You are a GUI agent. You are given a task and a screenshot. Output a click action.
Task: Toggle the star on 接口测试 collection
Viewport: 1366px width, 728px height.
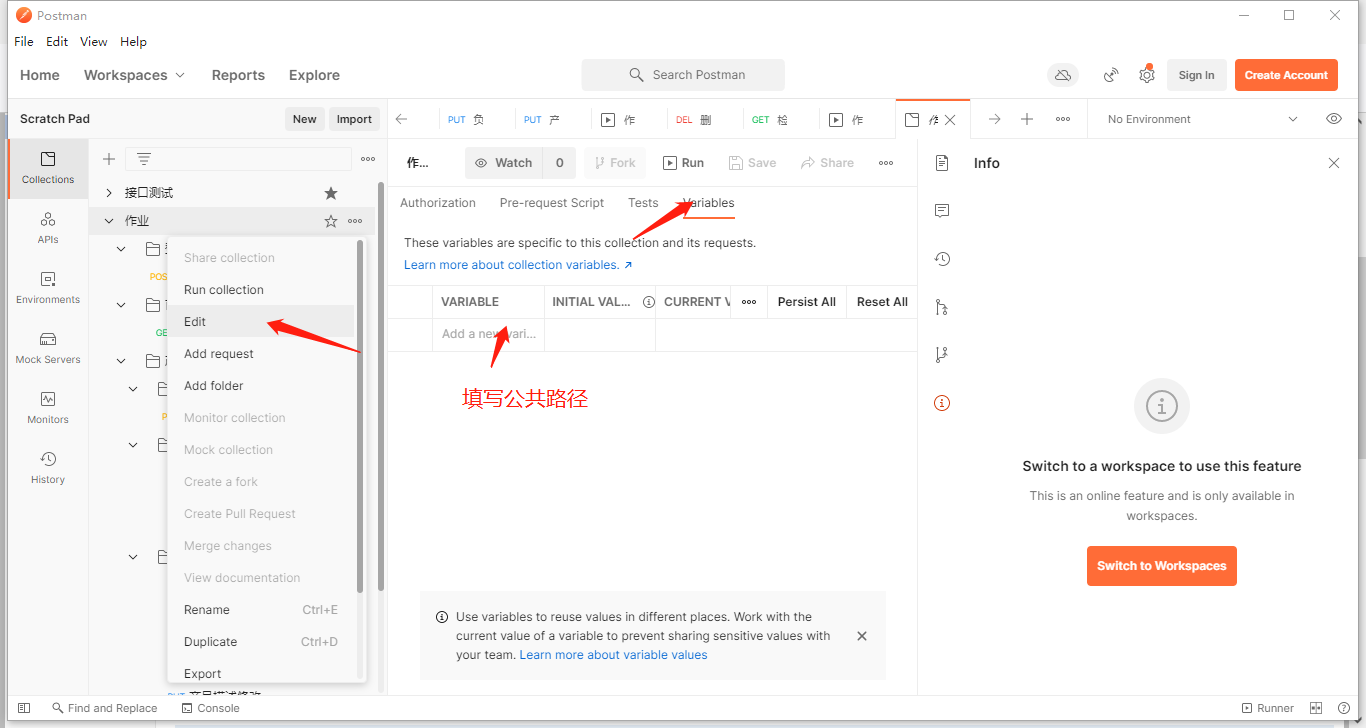coord(331,193)
